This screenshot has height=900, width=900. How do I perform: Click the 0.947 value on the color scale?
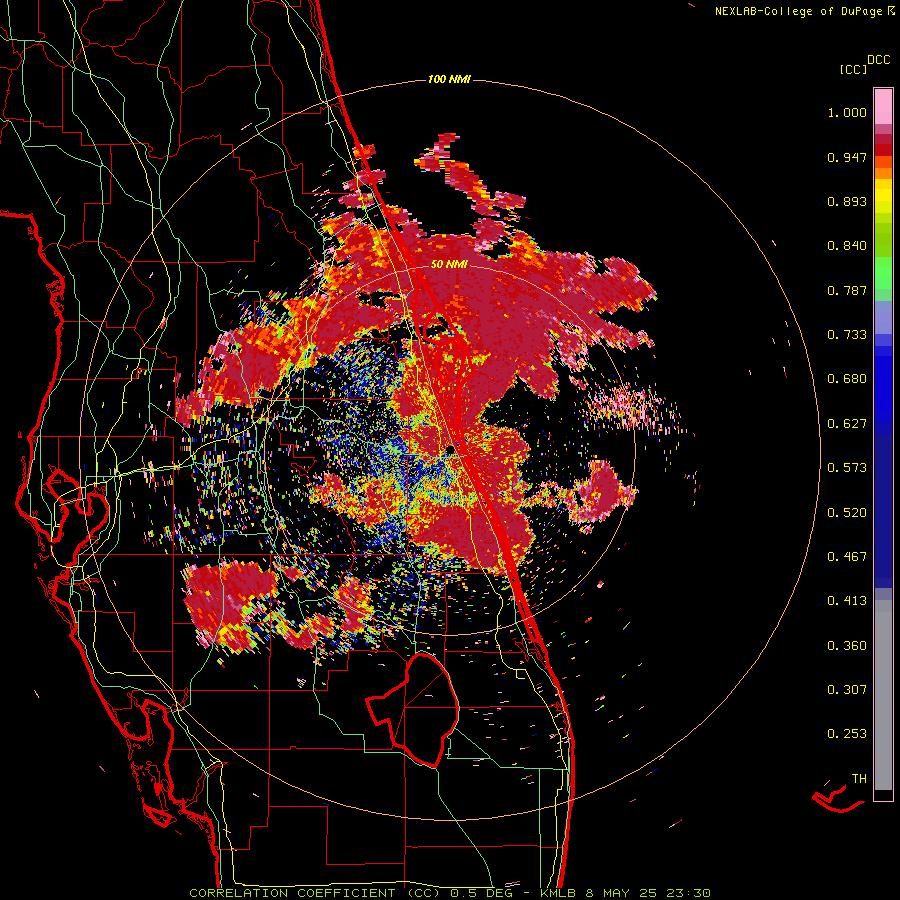(x=847, y=157)
